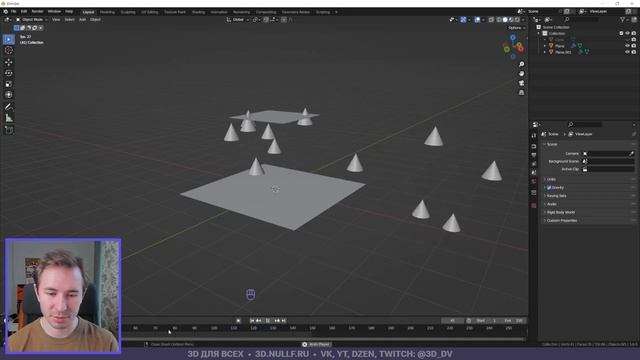The width and height of the screenshot is (640, 360).
Task: Switch to the Shading workspace tab
Action: [198, 12]
